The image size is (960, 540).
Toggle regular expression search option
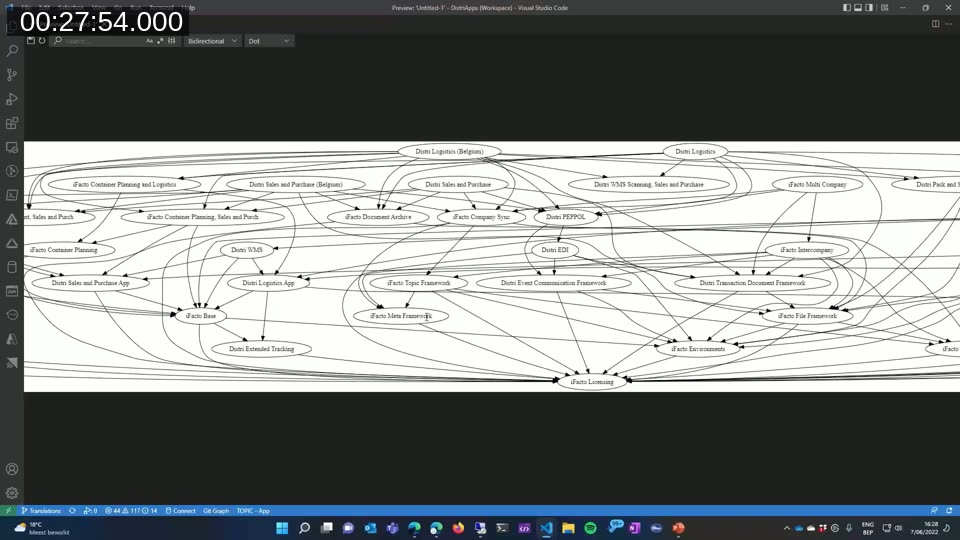[160, 41]
